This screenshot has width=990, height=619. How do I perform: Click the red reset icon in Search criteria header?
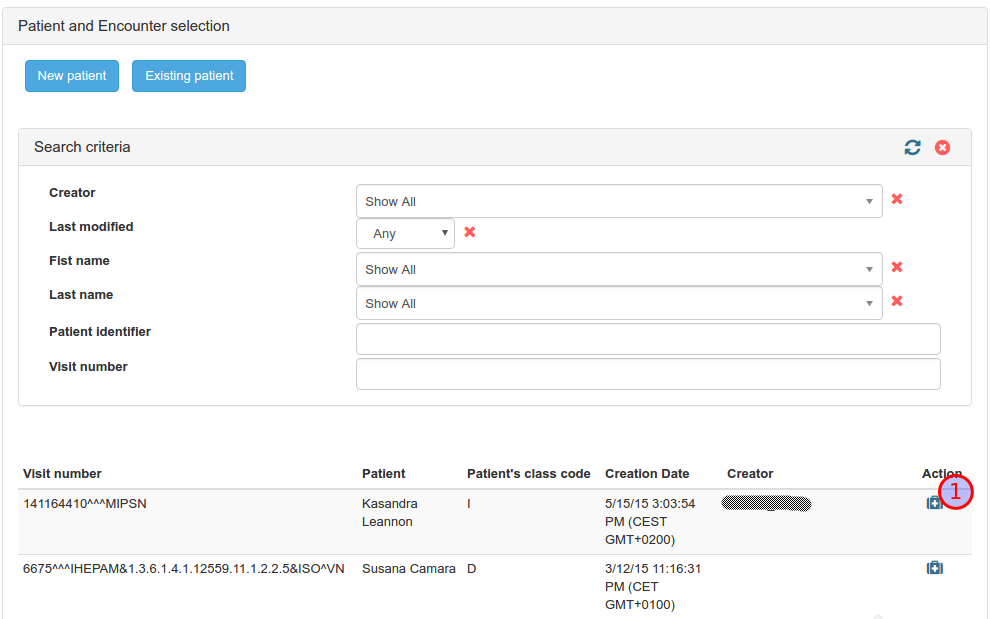tap(942, 147)
